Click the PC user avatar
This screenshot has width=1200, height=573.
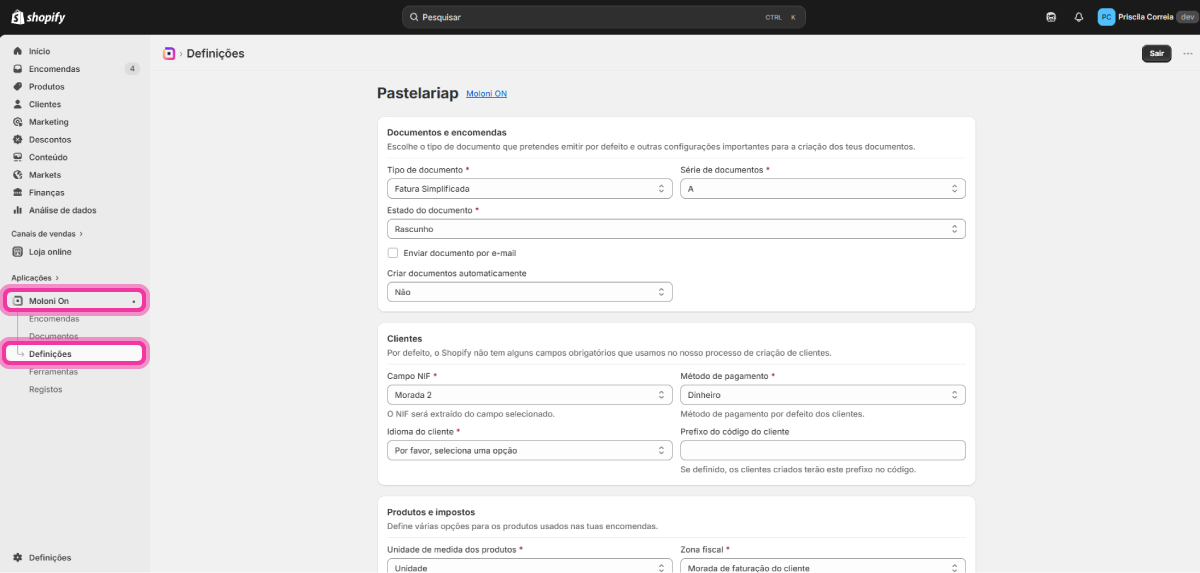(1106, 17)
